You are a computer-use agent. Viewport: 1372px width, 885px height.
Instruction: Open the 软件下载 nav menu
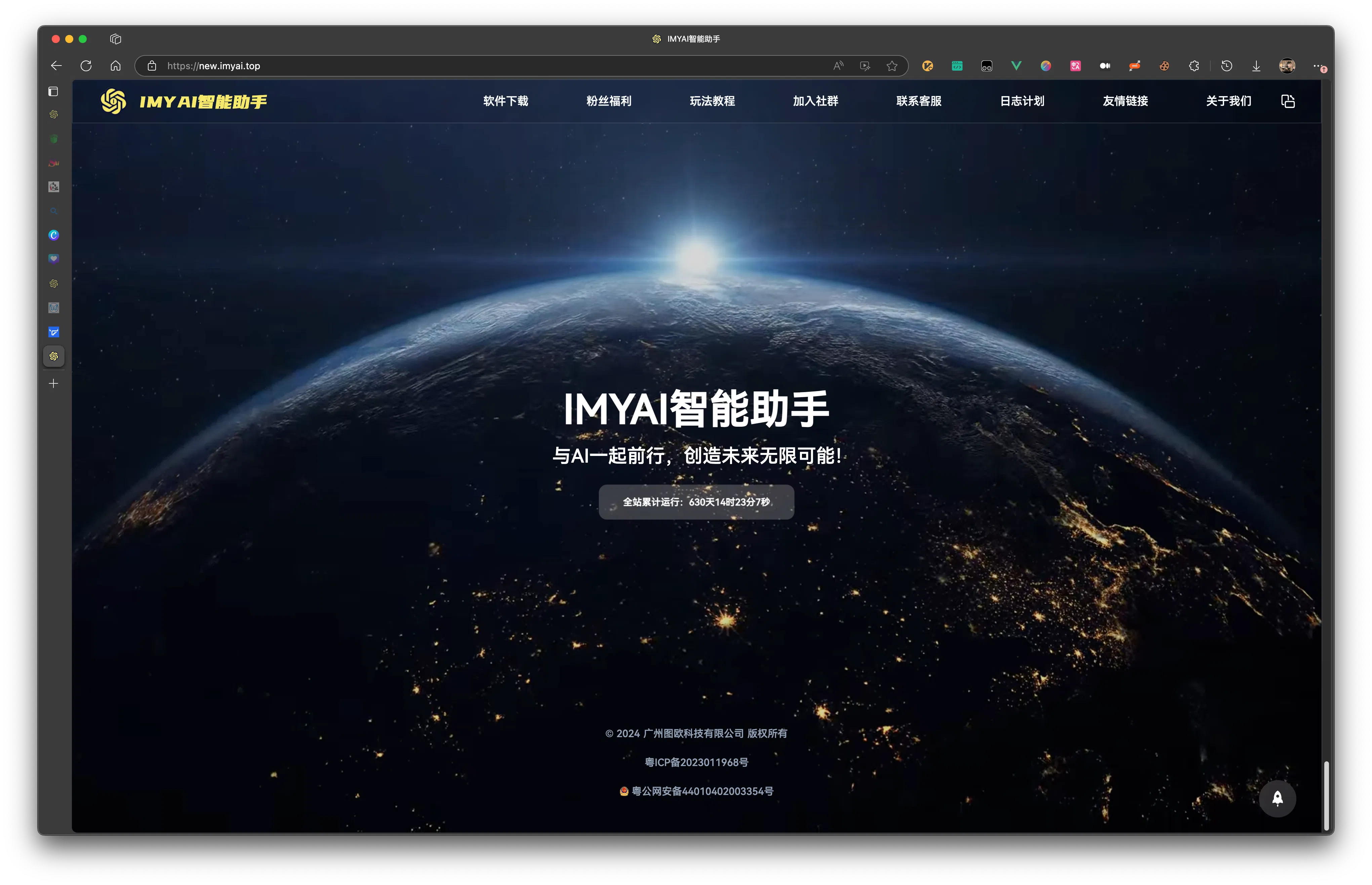pyautogui.click(x=506, y=101)
